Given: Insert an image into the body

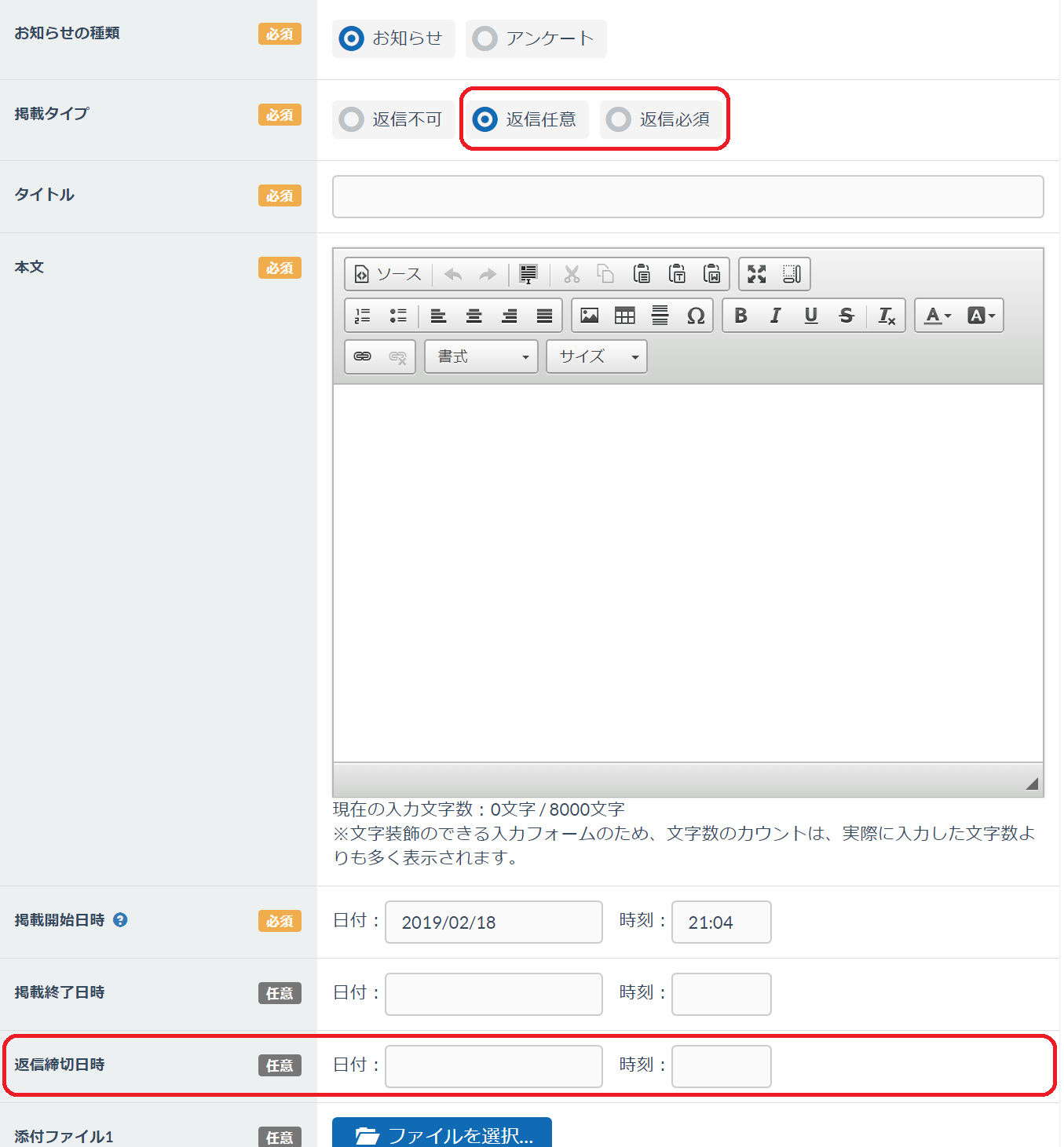Looking at the screenshot, I should pyautogui.click(x=589, y=316).
